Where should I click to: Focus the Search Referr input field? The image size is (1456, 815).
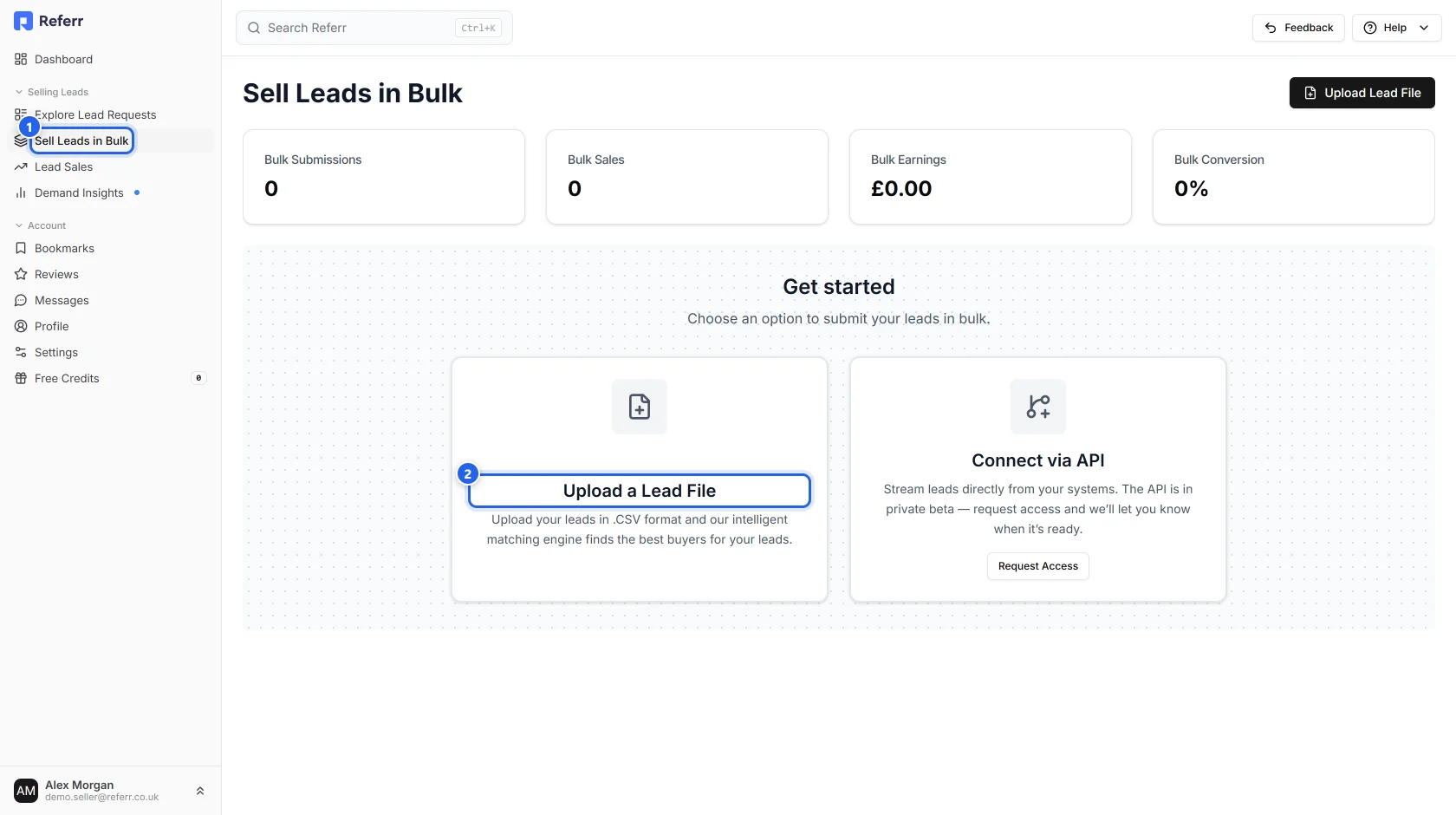(374, 28)
